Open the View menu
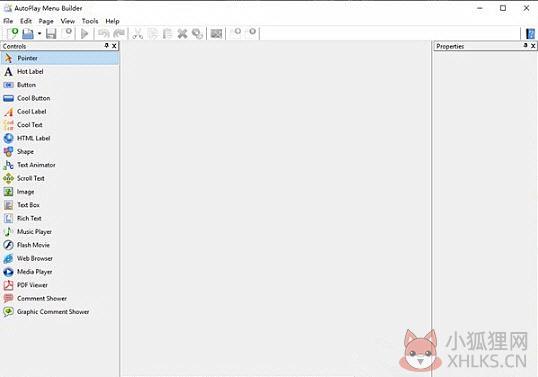Screen dimensions: 538x377 click(68, 21)
